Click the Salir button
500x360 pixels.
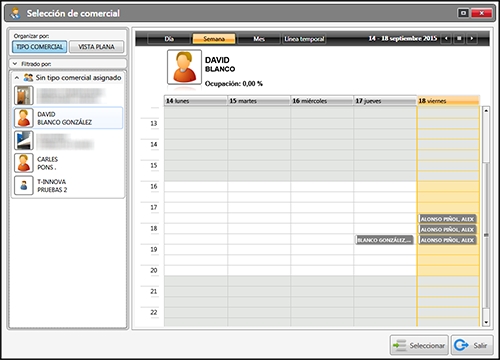pyautogui.click(x=472, y=345)
